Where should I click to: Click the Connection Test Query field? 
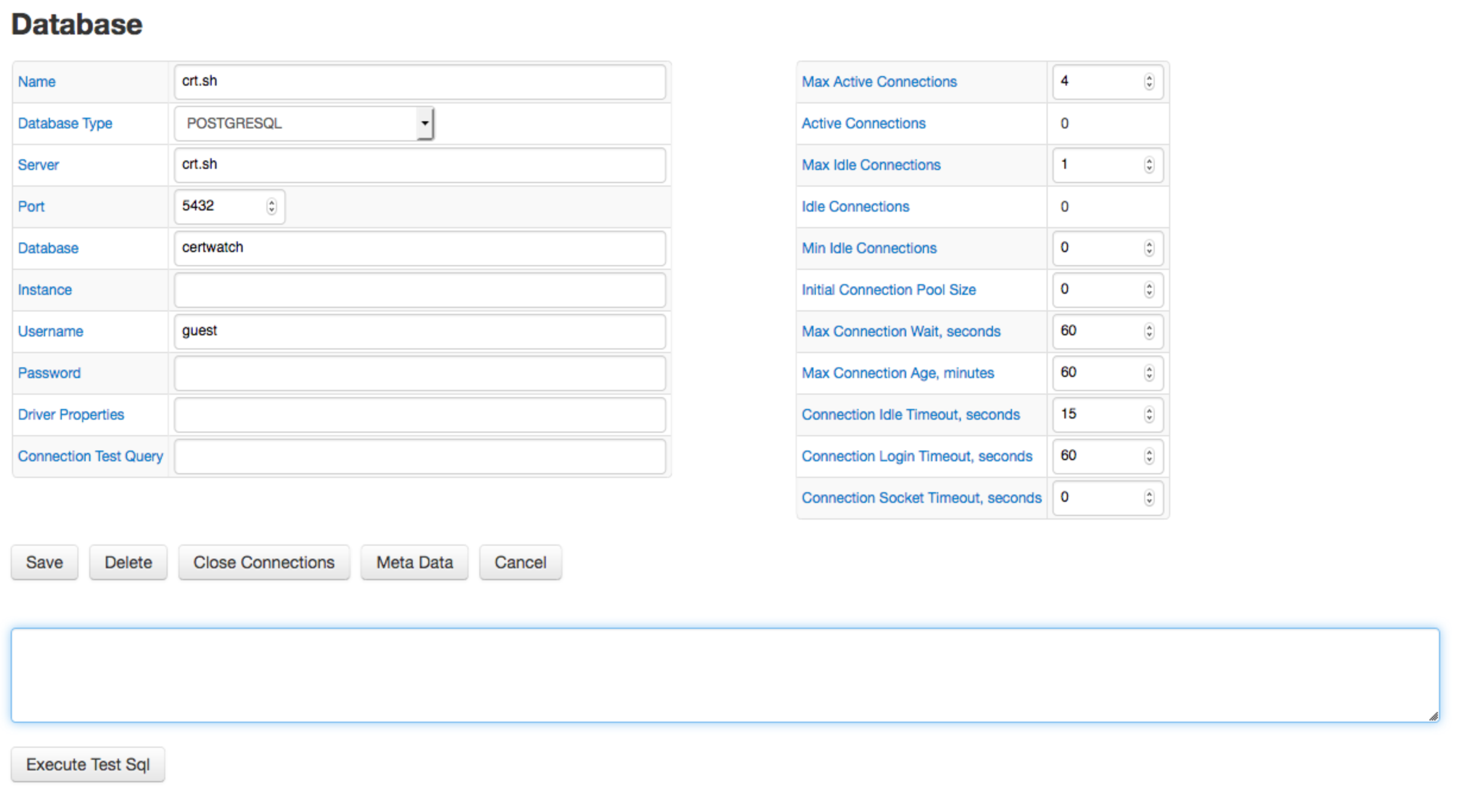(420, 457)
